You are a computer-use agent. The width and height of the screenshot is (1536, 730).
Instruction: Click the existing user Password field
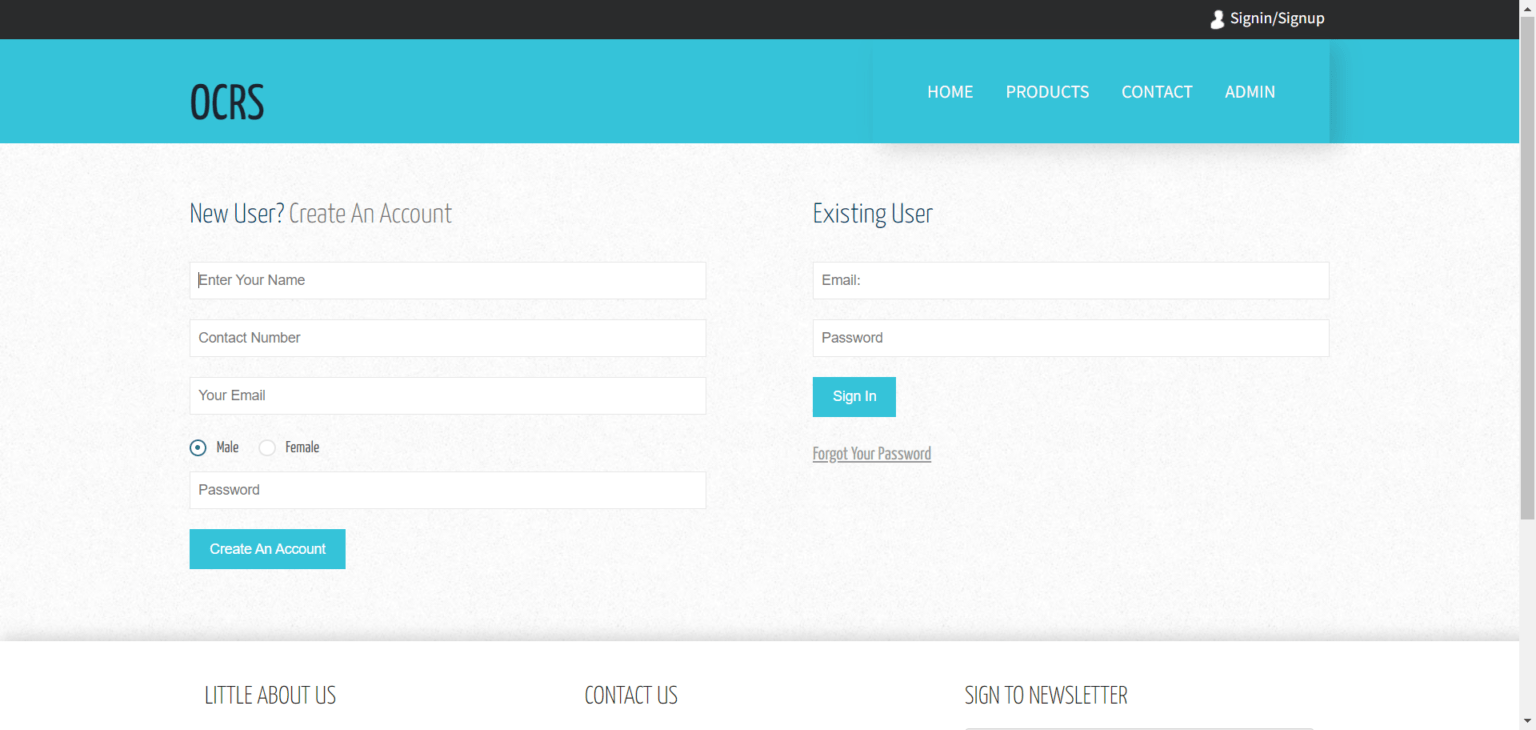(x=1070, y=338)
